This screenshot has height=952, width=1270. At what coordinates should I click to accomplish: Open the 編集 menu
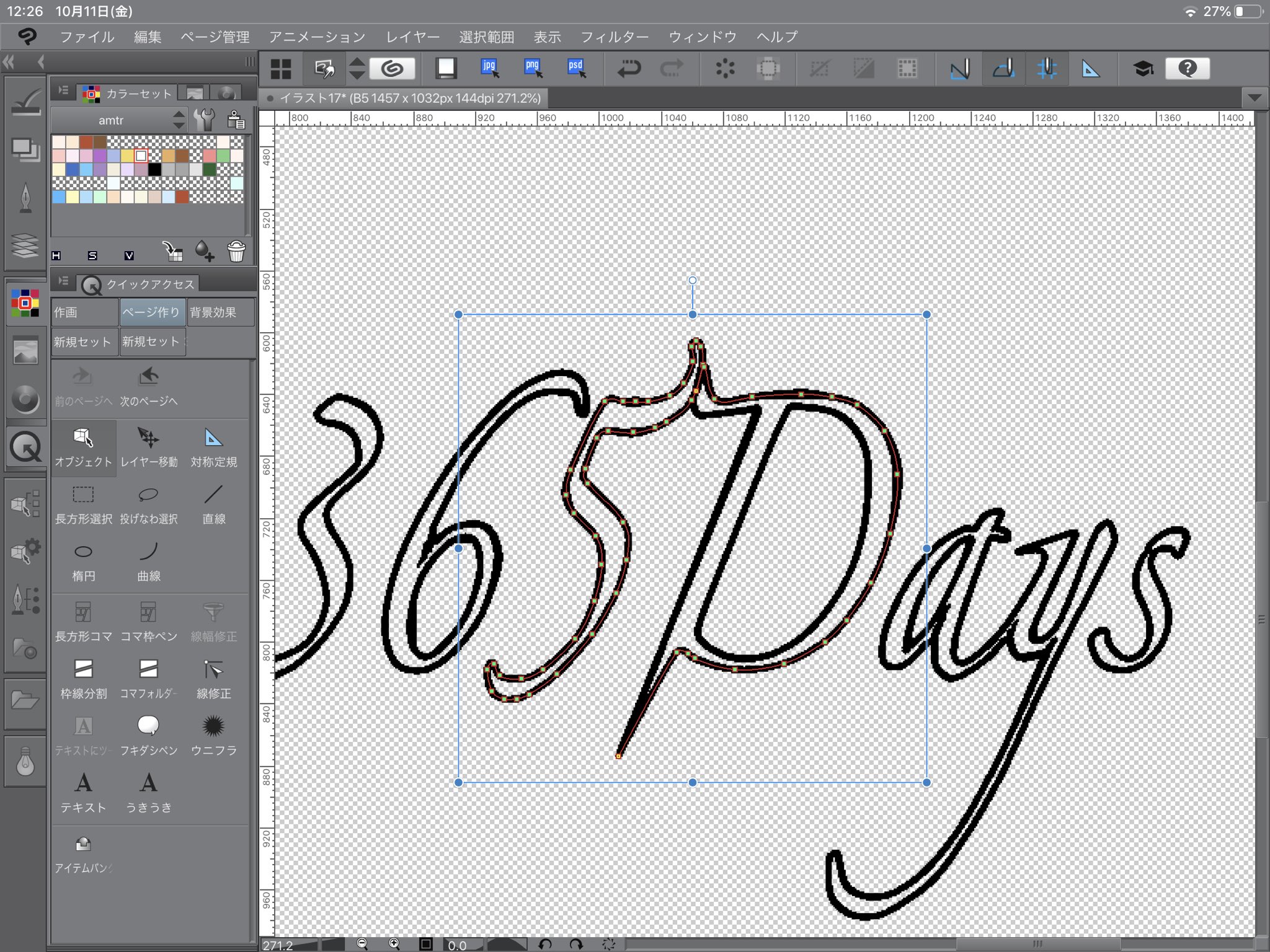(x=148, y=37)
